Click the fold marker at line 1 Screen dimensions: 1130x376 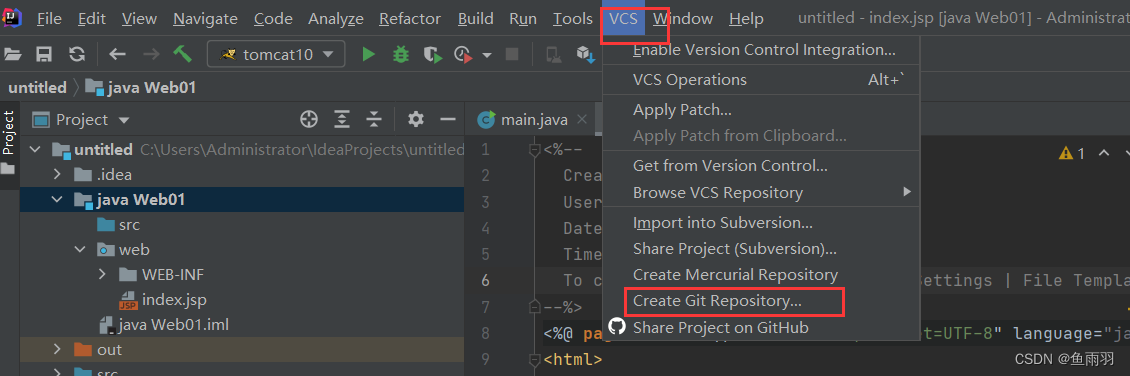[x=535, y=151]
